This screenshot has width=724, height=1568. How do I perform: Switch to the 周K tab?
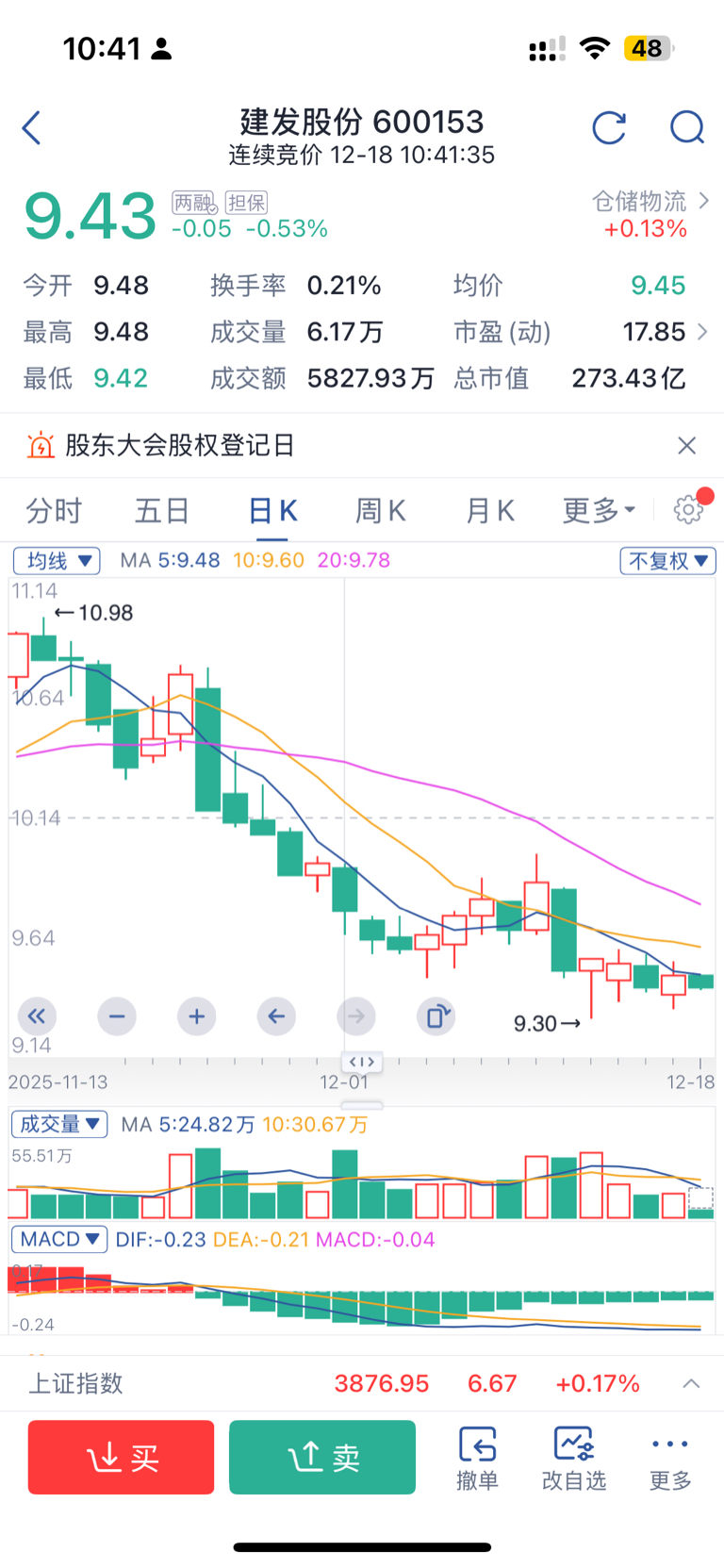(380, 511)
